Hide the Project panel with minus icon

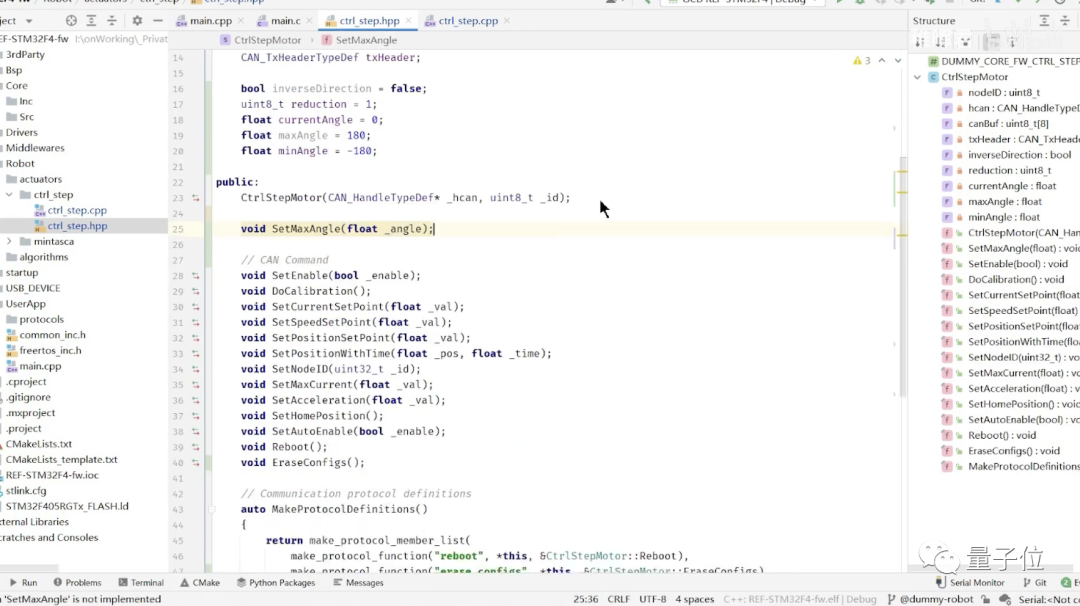tap(158, 21)
